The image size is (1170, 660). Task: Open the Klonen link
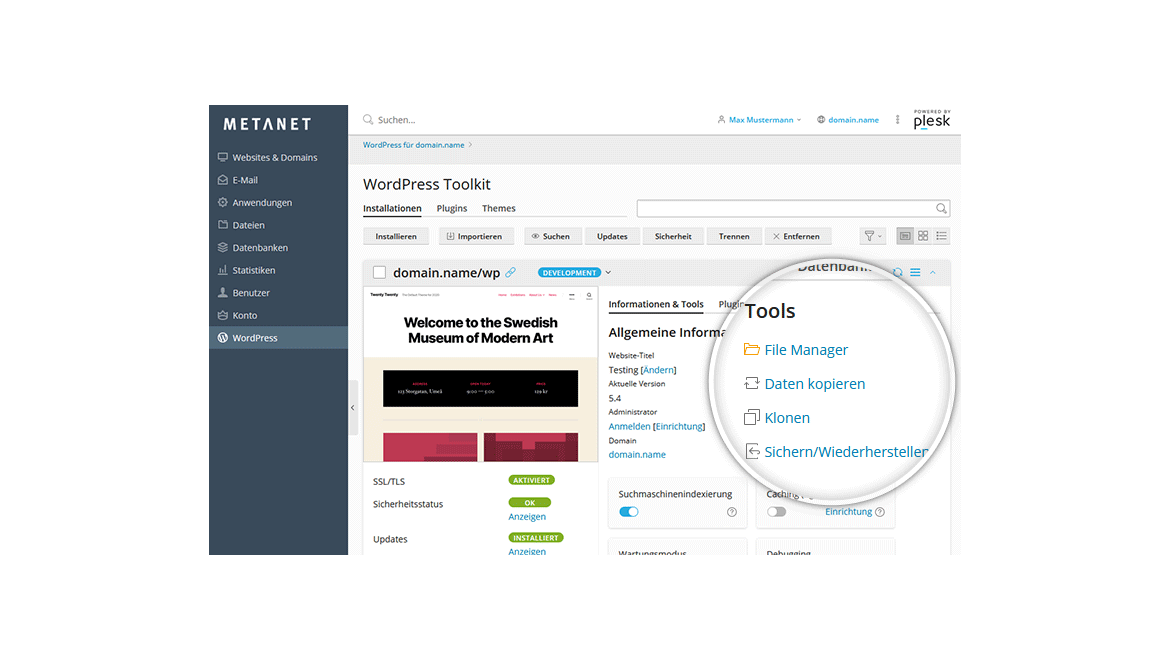pos(787,418)
